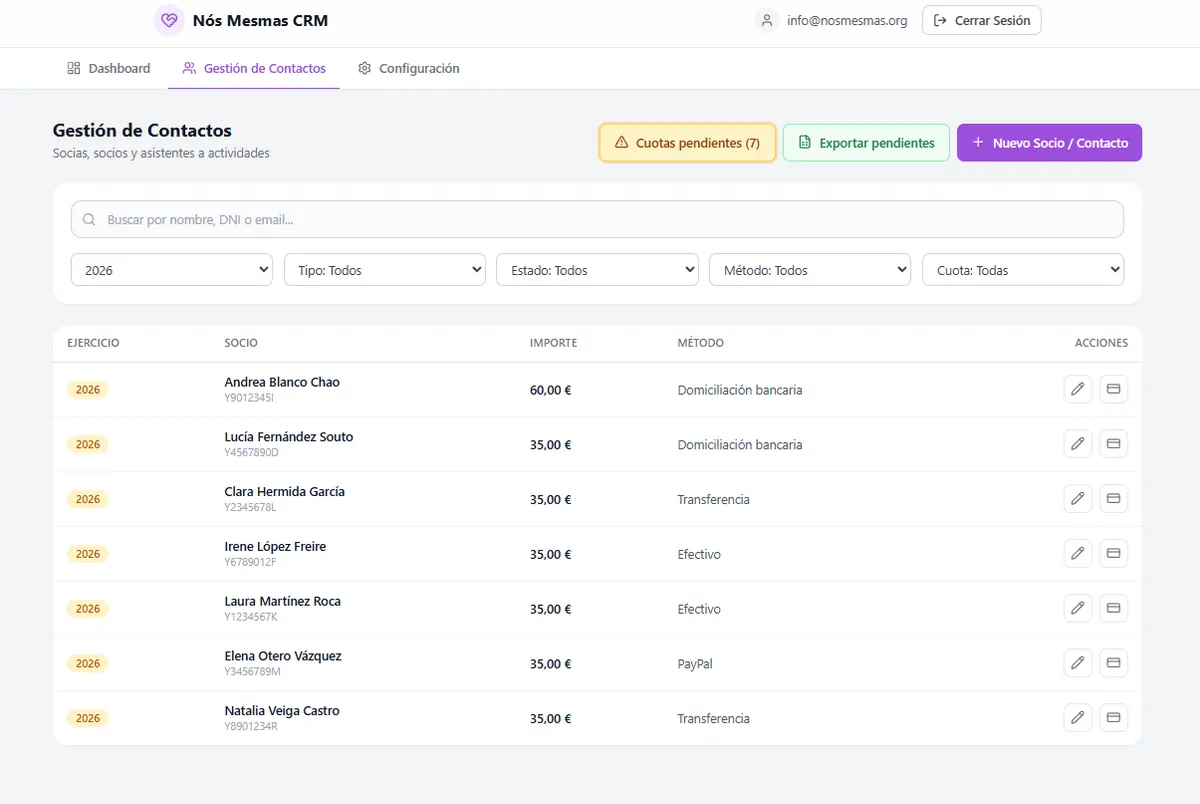This screenshot has height=804, width=1200.
Task: Click the 2026 badge in Natalia Veiga Castro row
Action: pos(88,718)
